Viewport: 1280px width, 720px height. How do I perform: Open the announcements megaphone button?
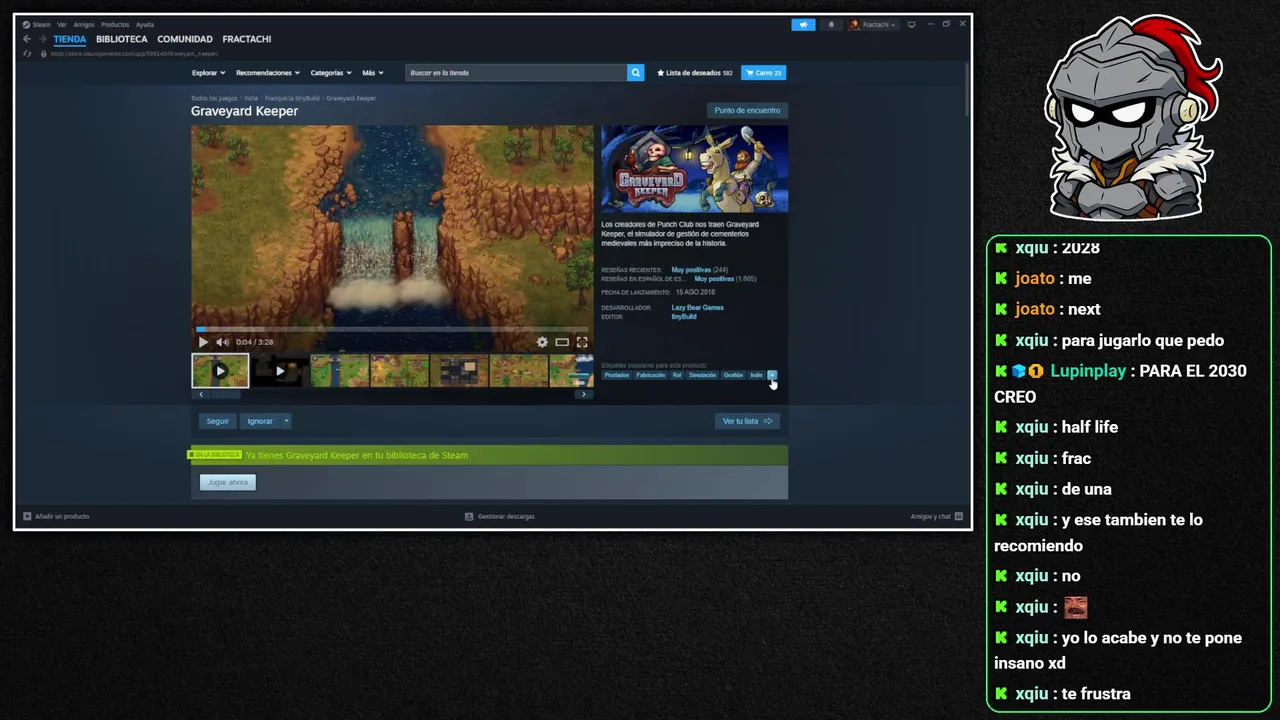pyautogui.click(x=803, y=24)
